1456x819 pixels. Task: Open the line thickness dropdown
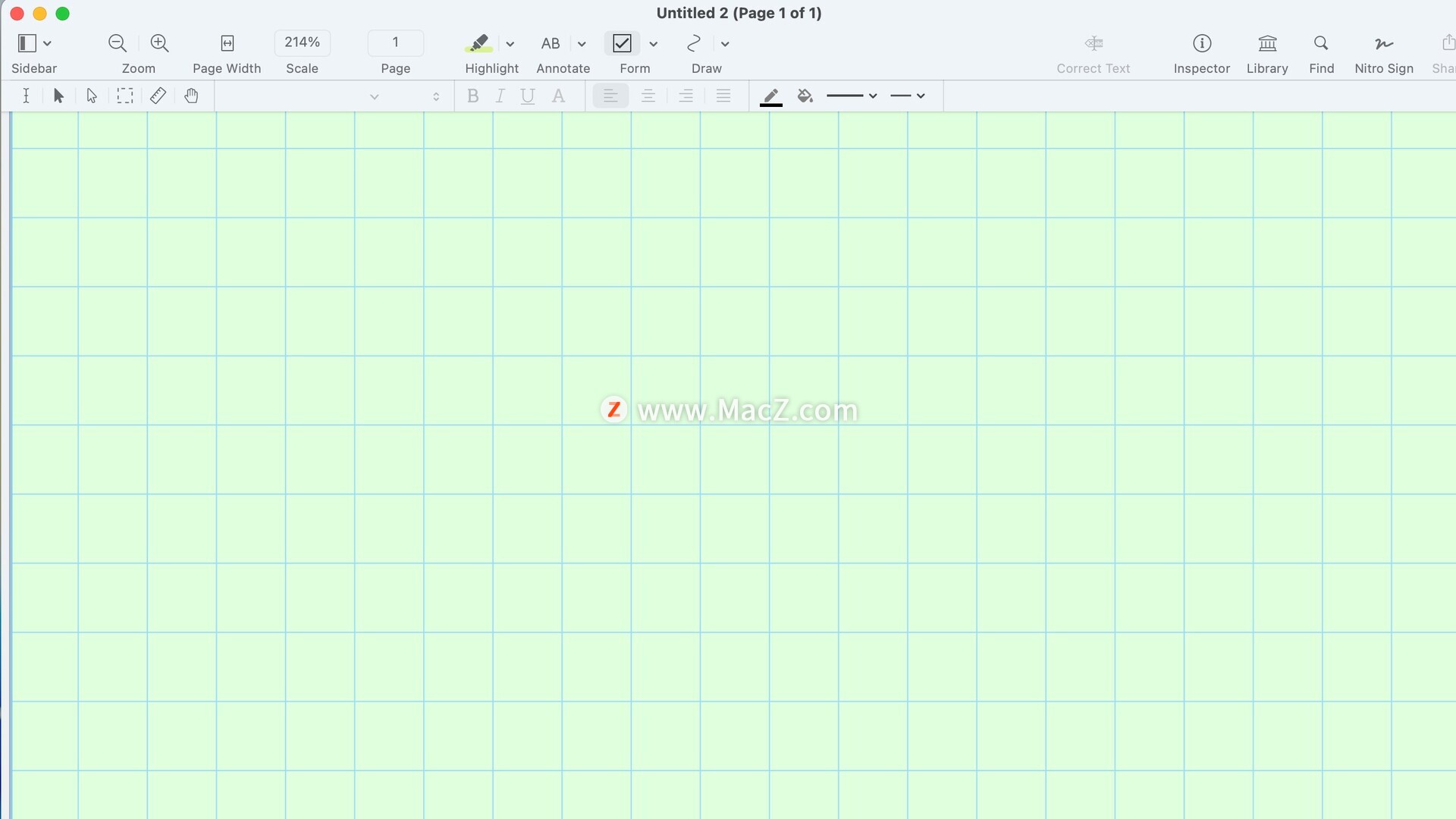(852, 96)
